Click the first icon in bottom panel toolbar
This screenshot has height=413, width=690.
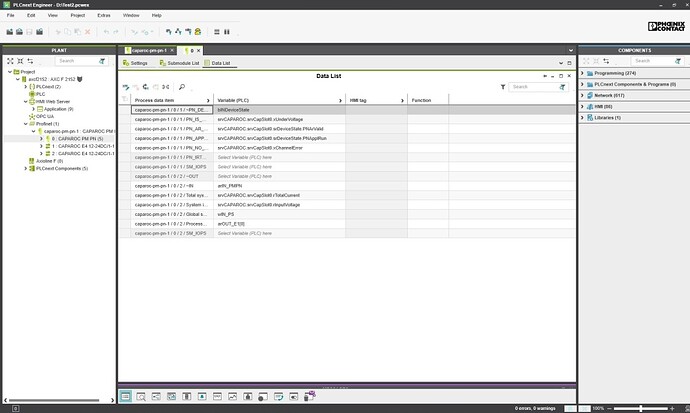pos(125,396)
